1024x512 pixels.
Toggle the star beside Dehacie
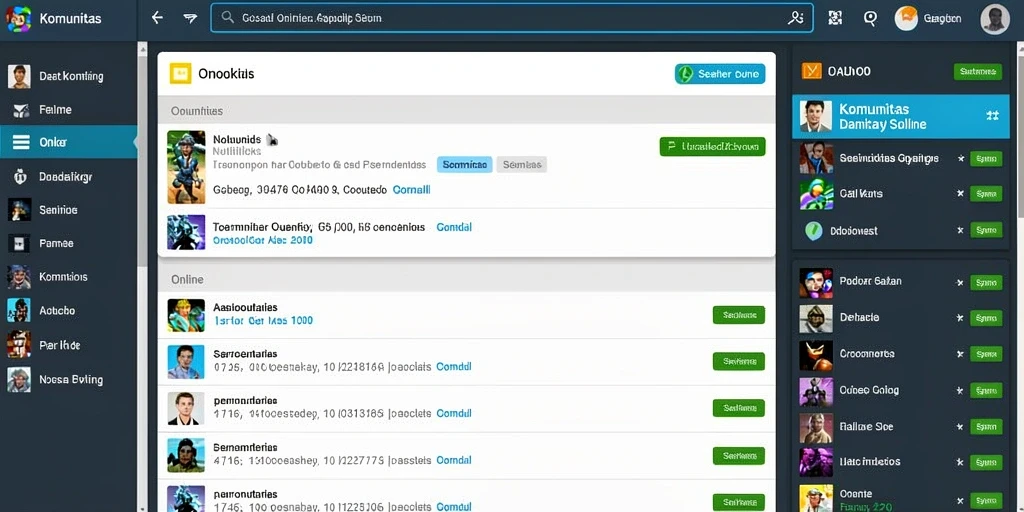tap(959, 318)
